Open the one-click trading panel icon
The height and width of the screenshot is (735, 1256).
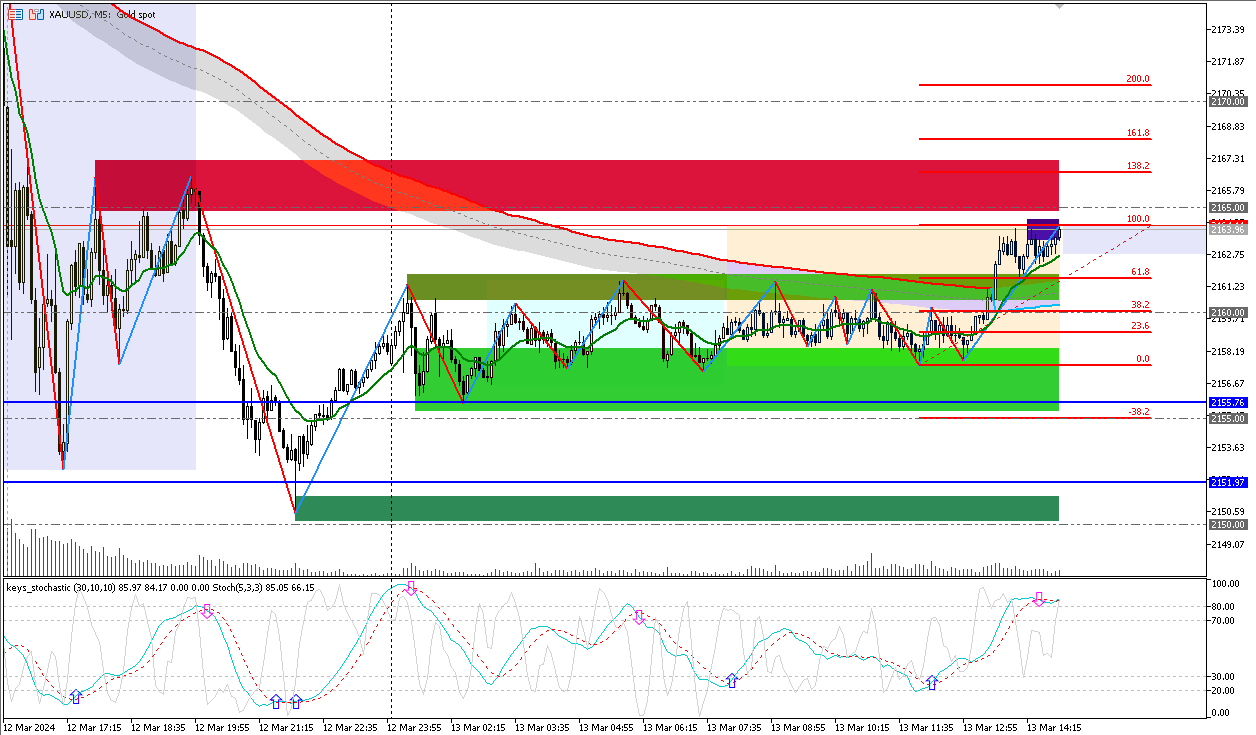[x=15, y=14]
